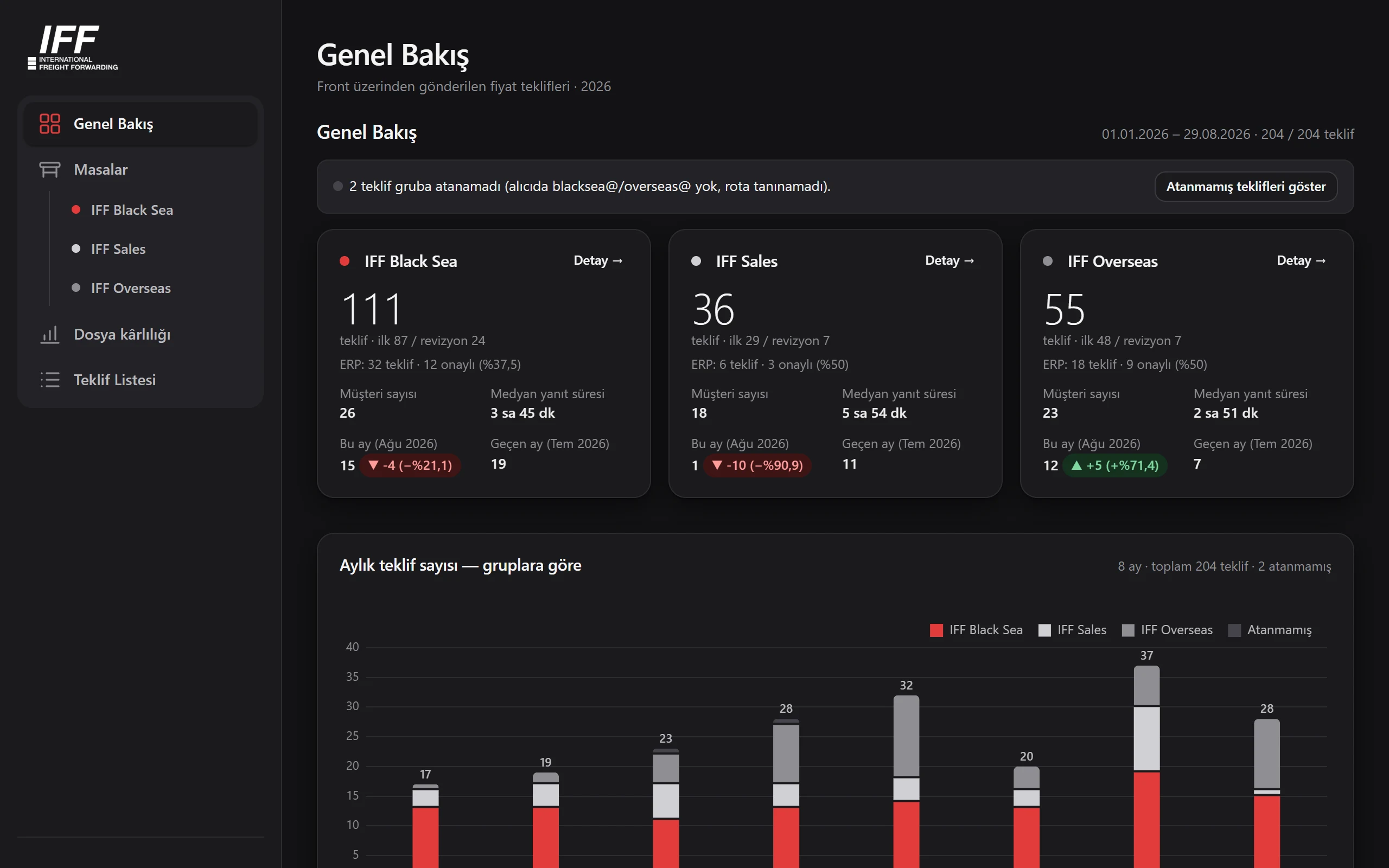
Task: Click the 36 teklif count
Action: 713,309
